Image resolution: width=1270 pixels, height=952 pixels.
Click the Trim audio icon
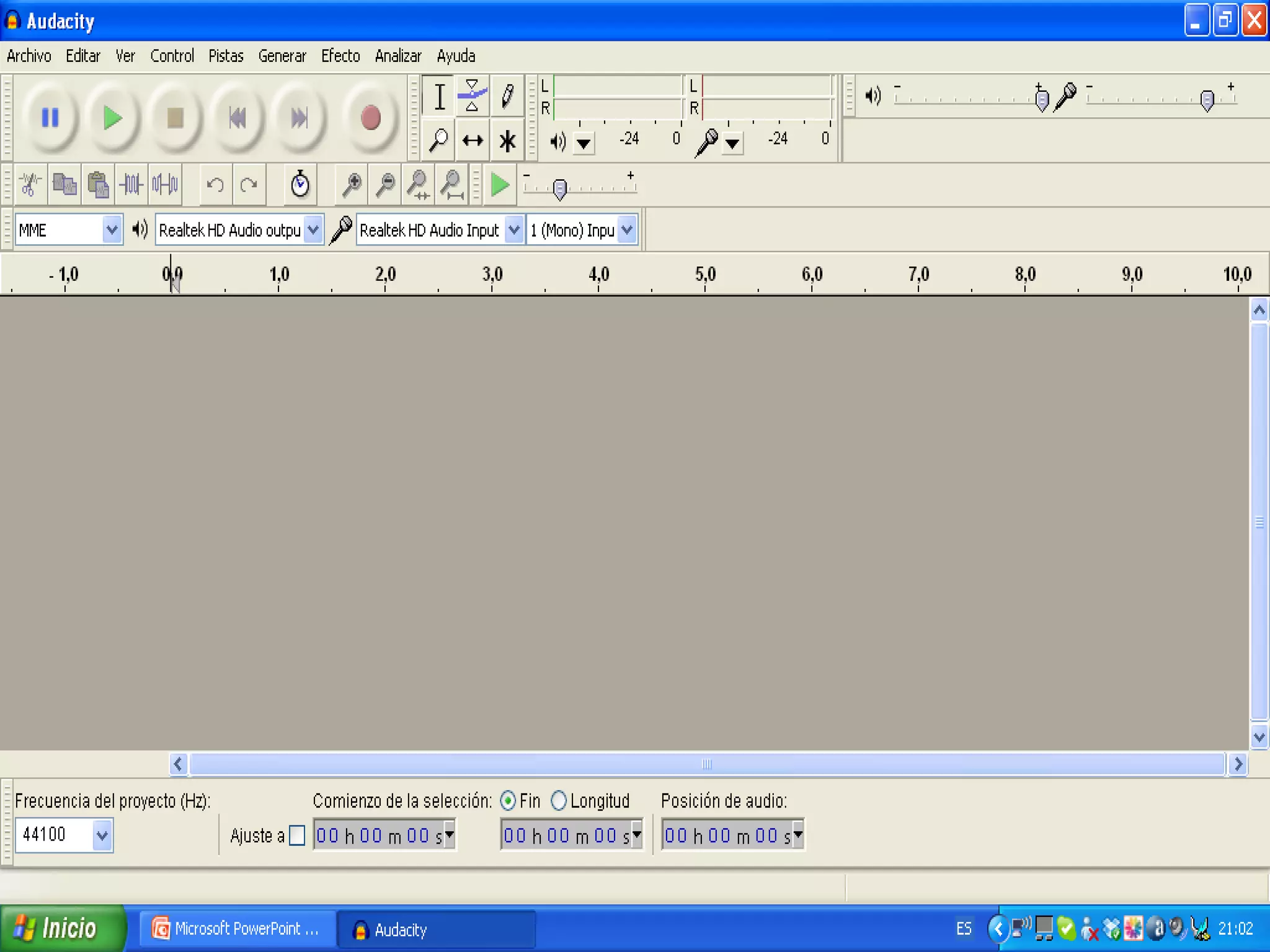(131, 184)
